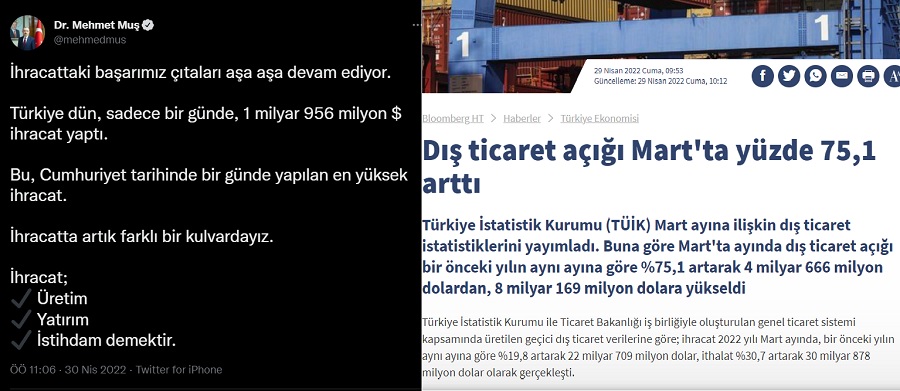Click the Dr. Mehmet Muş display name
Image resolution: width=900 pixels, height=391 pixels.
[x=97, y=25]
